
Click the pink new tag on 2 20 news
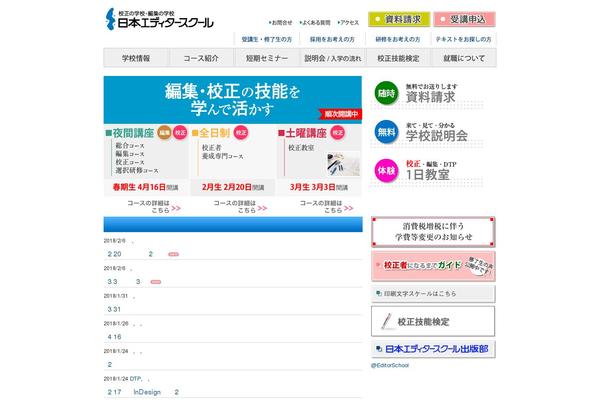pyautogui.click(x=173, y=254)
